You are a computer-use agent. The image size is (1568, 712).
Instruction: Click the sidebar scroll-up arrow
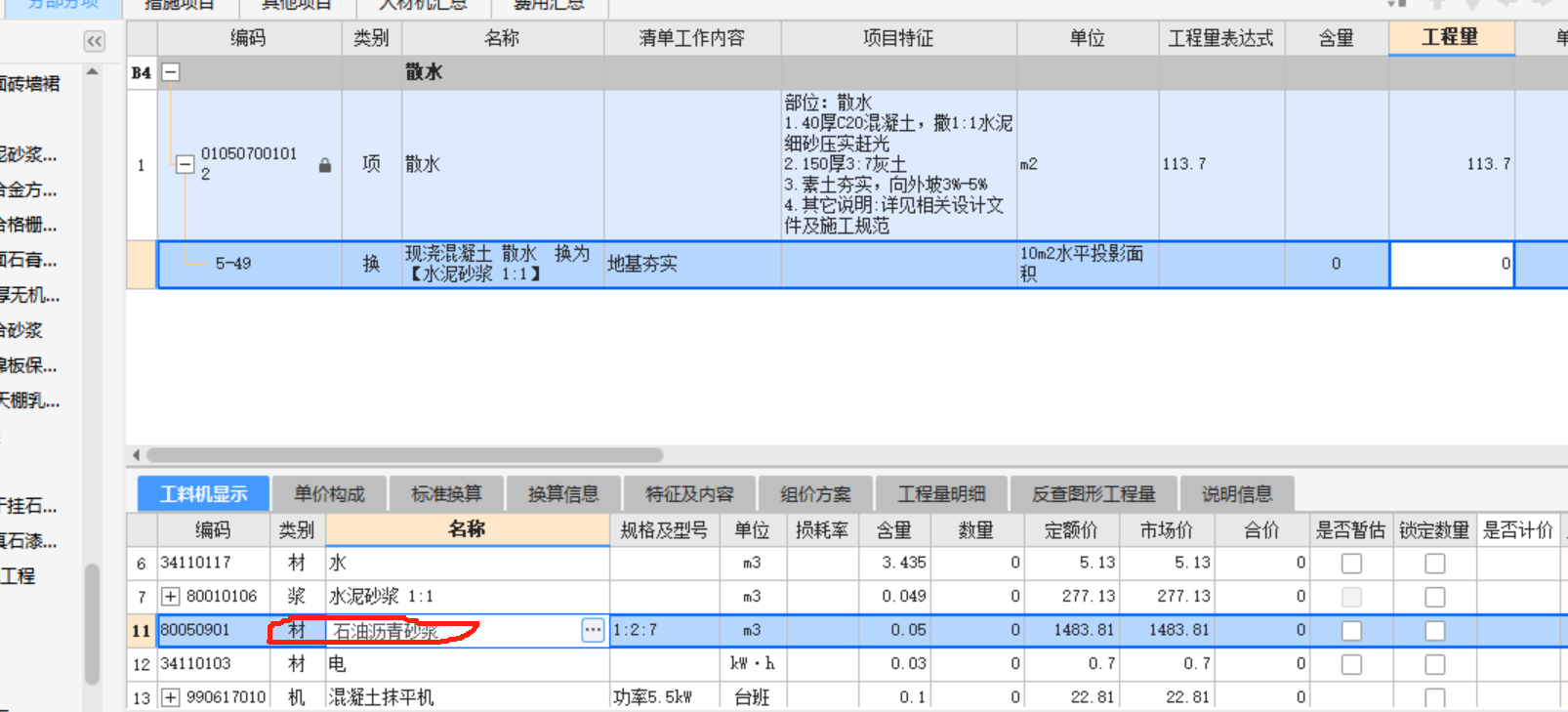(x=92, y=71)
